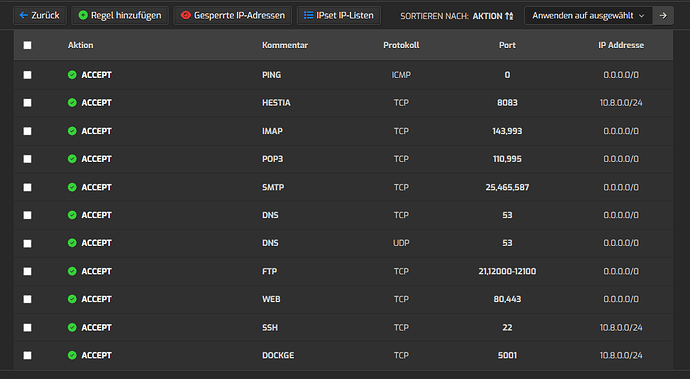Click the green check icon on the PING rule
The image size is (690, 379).
(x=72, y=75)
